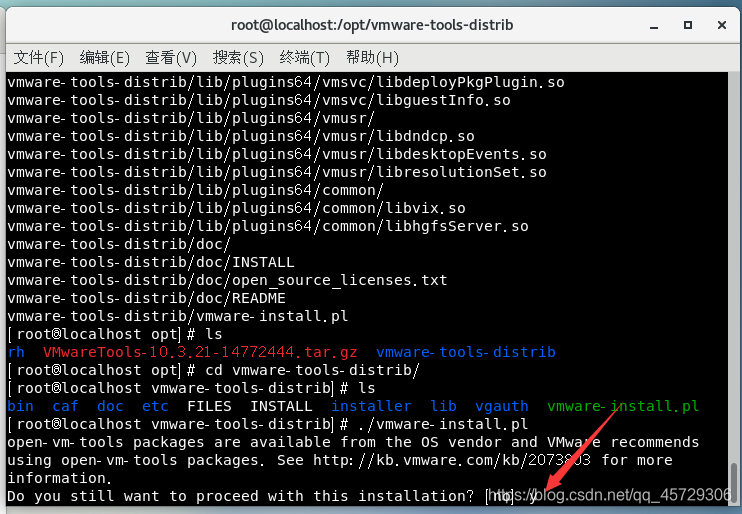The image size is (742, 514).
Task: Click the blue 'installer' directory name
Action: 371,406
